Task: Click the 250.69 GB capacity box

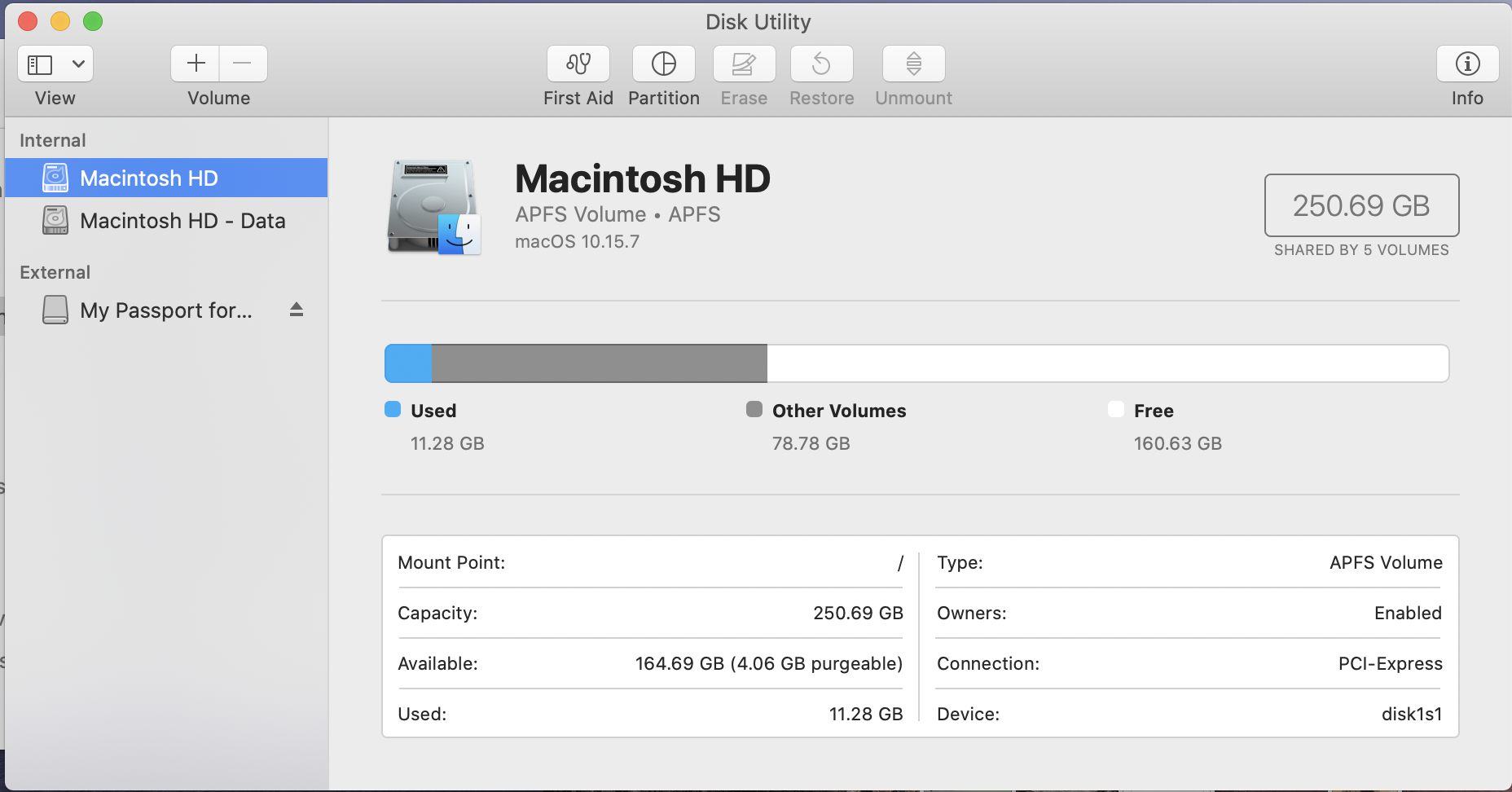Action: 1361,205
